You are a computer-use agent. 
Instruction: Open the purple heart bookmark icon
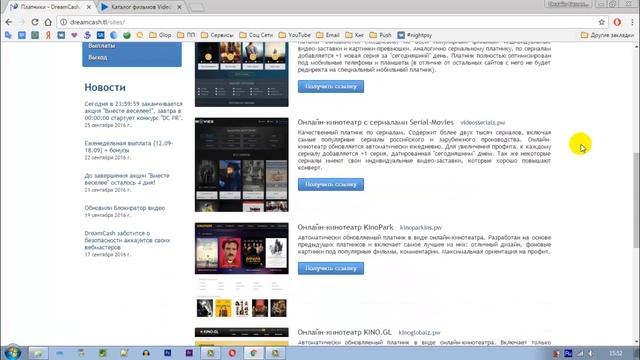coord(74,35)
